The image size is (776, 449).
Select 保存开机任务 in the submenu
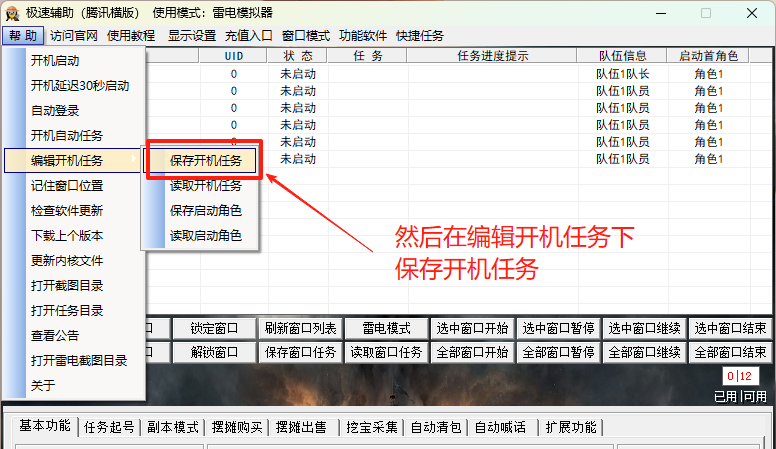click(x=205, y=160)
